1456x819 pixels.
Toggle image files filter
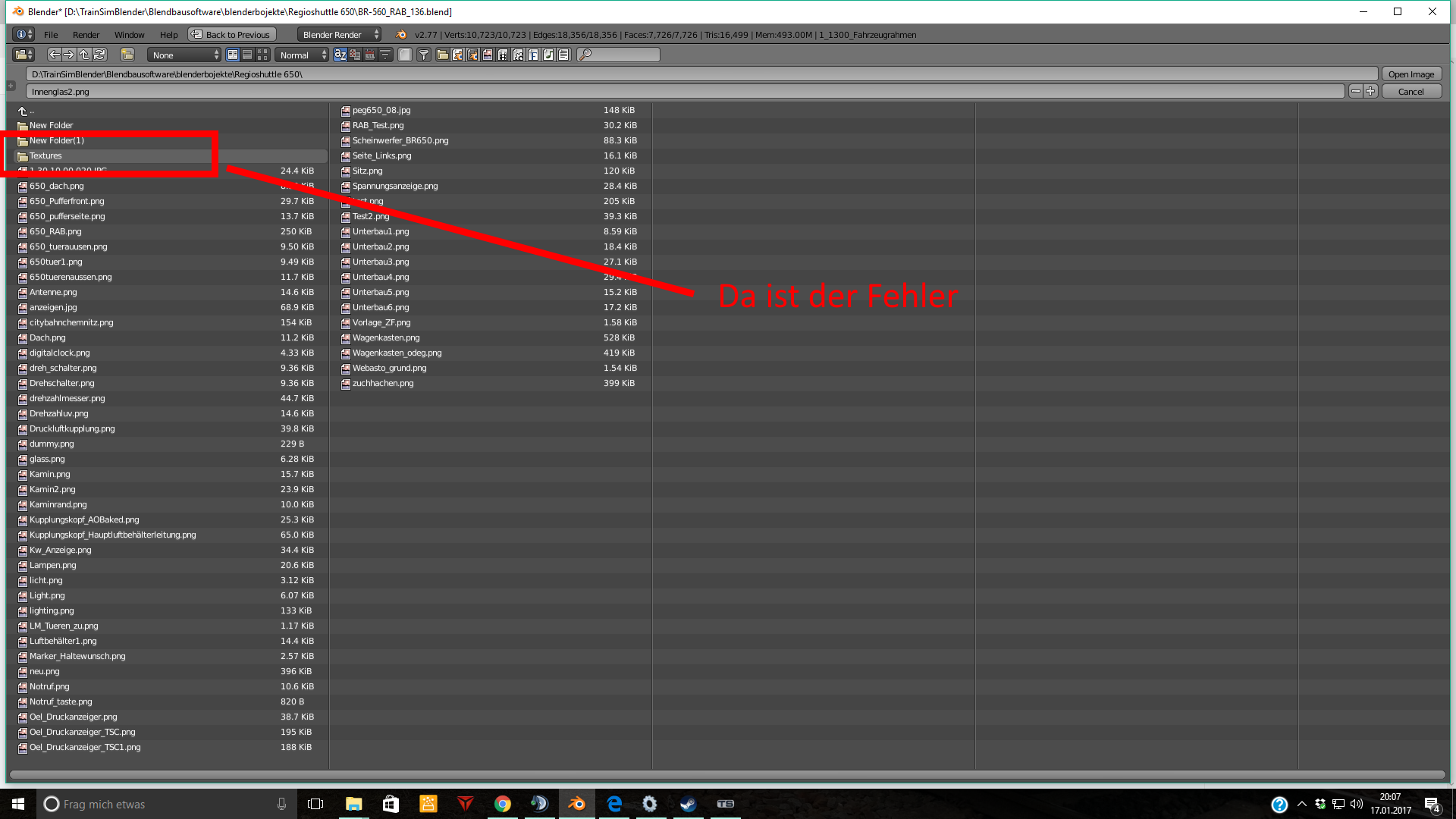point(488,55)
